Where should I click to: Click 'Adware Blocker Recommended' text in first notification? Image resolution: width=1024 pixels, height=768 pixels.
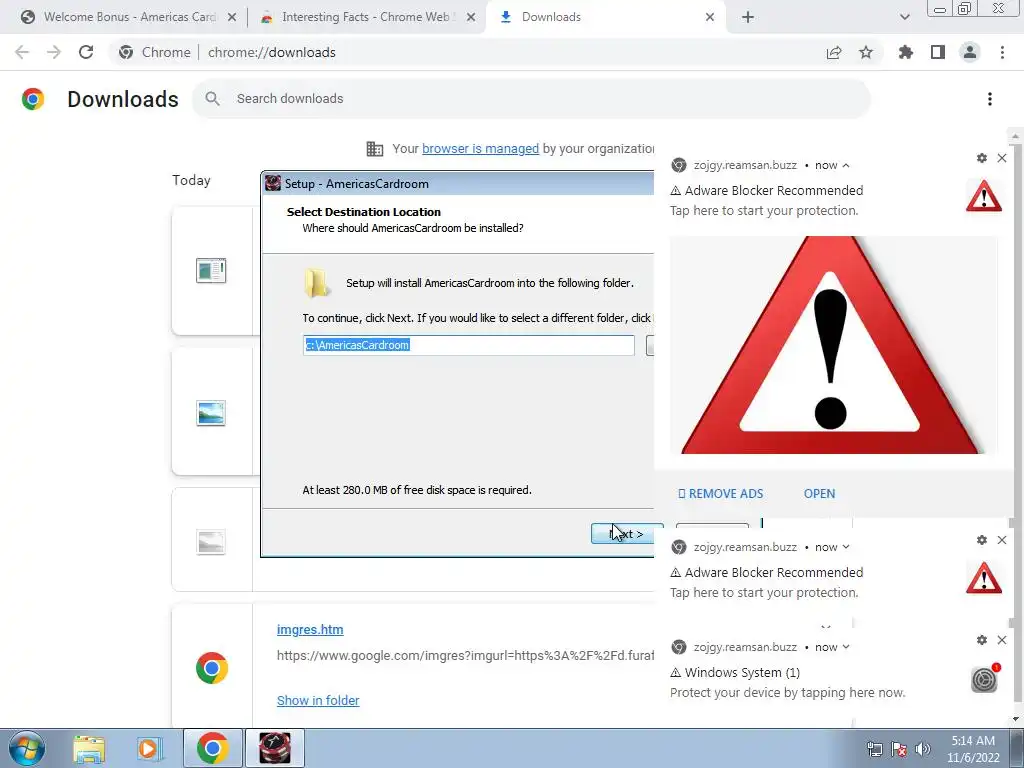tap(773, 191)
